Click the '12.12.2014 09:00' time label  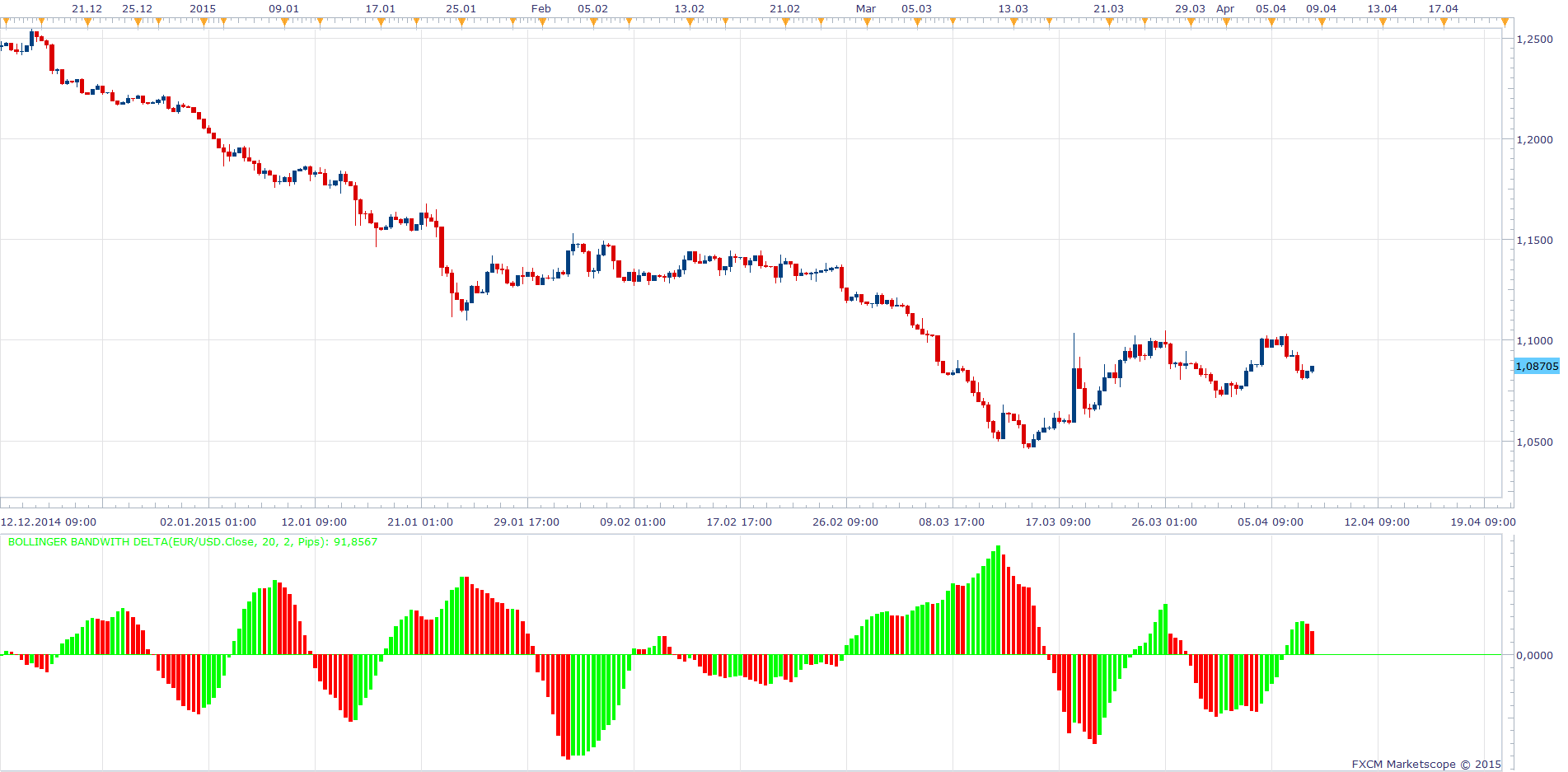pyautogui.click(x=49, y=522)
